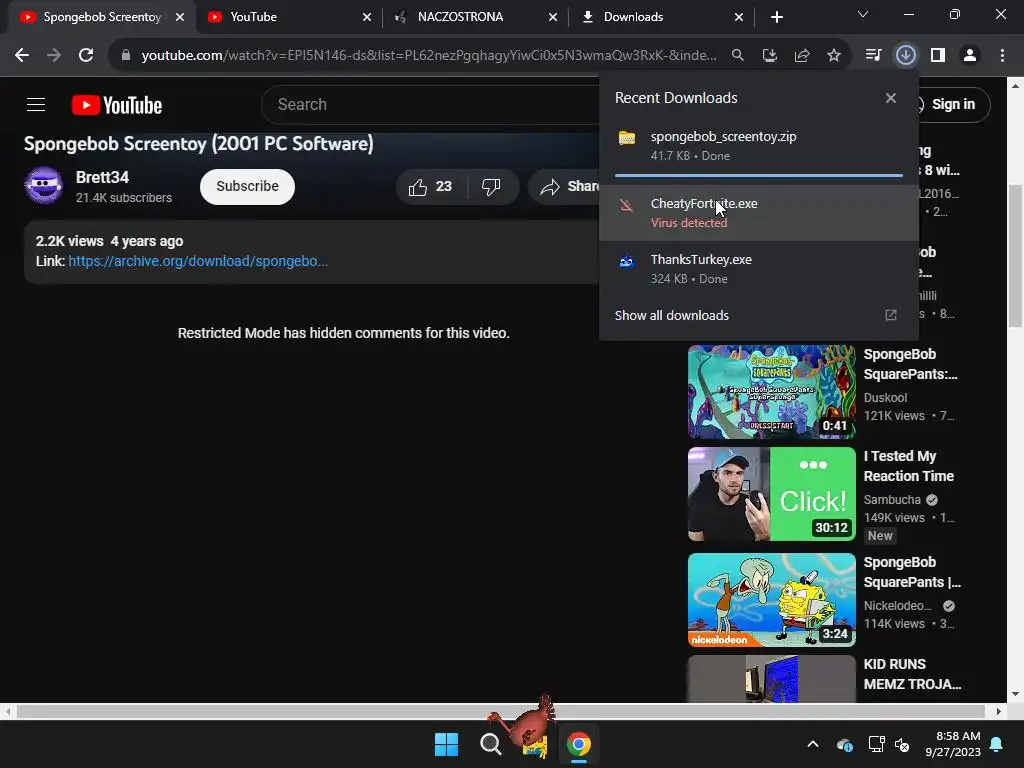Open the Brett34 channel avatar
This screenshot has width=1024, height=768.
coord(43,185)
